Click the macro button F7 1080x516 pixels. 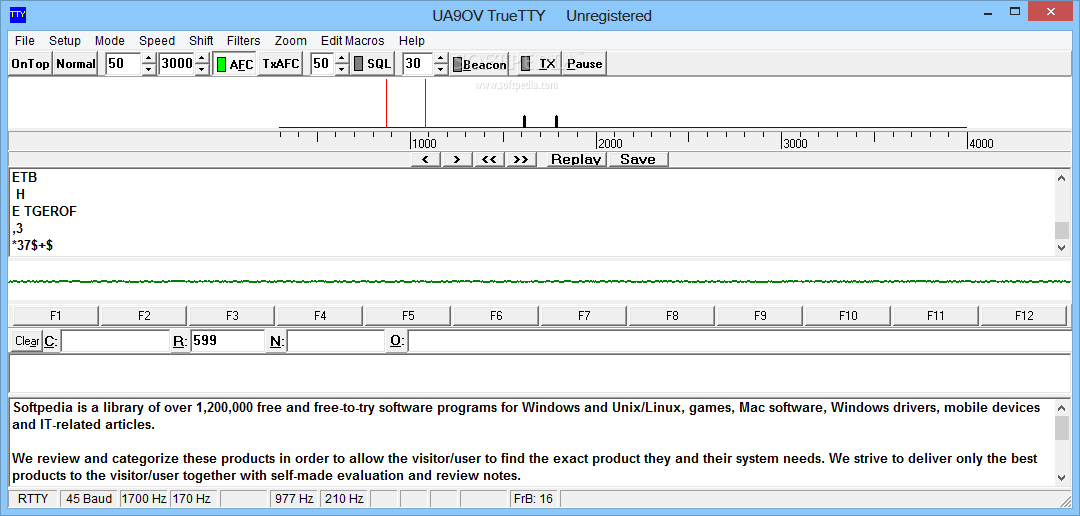(x=584, y=316)
